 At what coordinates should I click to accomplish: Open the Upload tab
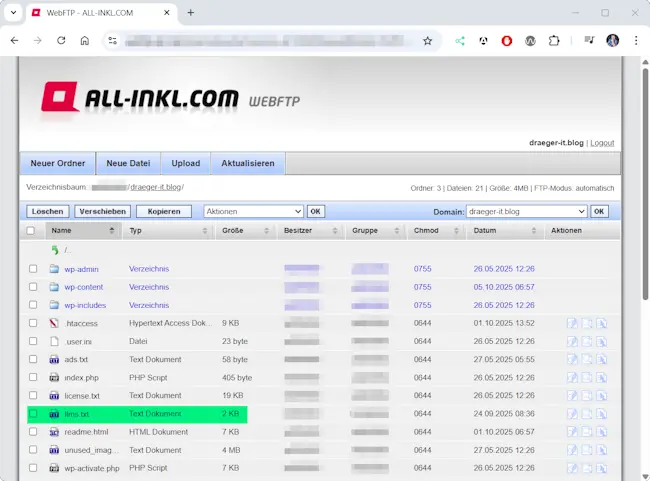click(x=186, y=163)
